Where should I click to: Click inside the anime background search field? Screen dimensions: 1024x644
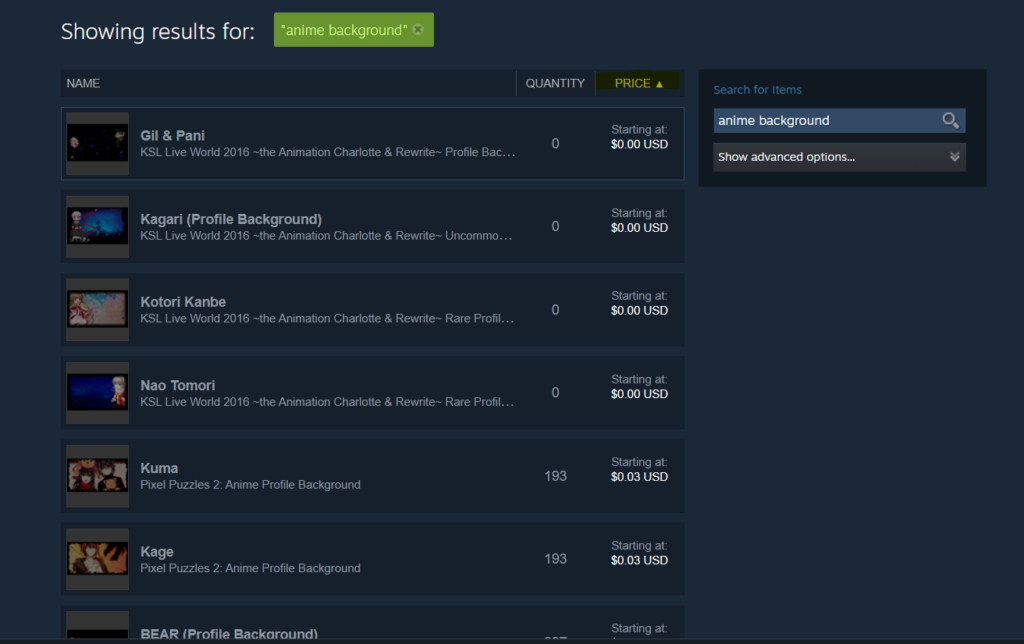click(820, 120)
